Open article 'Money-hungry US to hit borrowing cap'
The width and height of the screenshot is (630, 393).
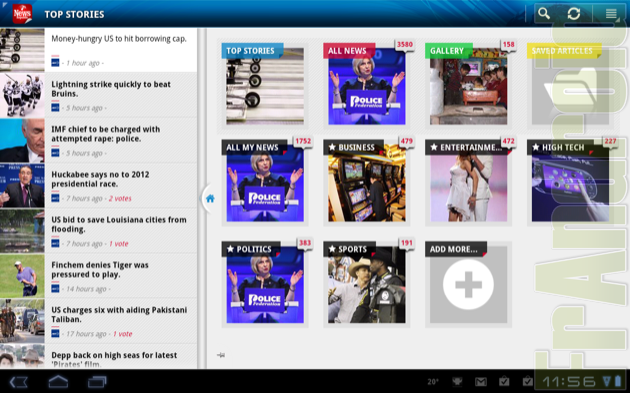98,50
